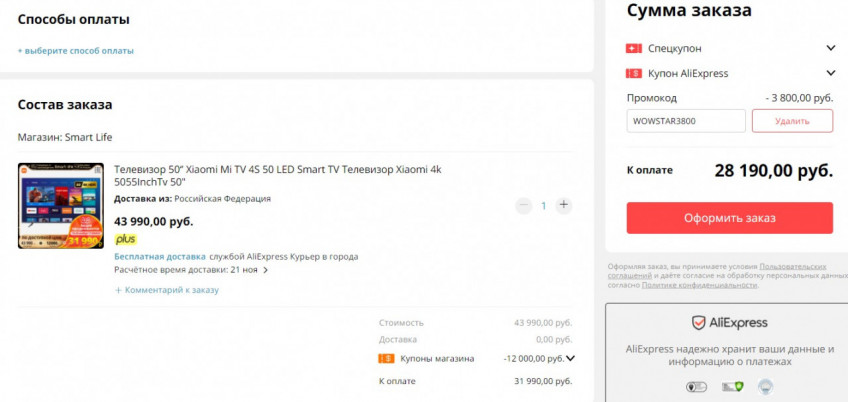Click Магазин: Smart Life store name
Screen dimensions: 848x402
click(x=65, y=137)
